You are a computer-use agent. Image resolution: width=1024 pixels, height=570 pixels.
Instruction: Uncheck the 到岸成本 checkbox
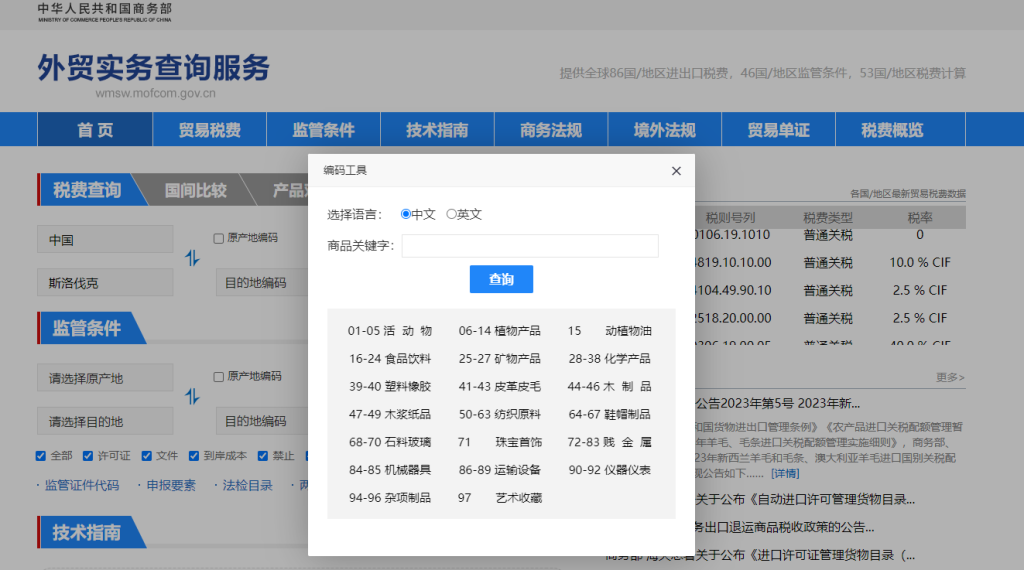click(x=194, y=456)
